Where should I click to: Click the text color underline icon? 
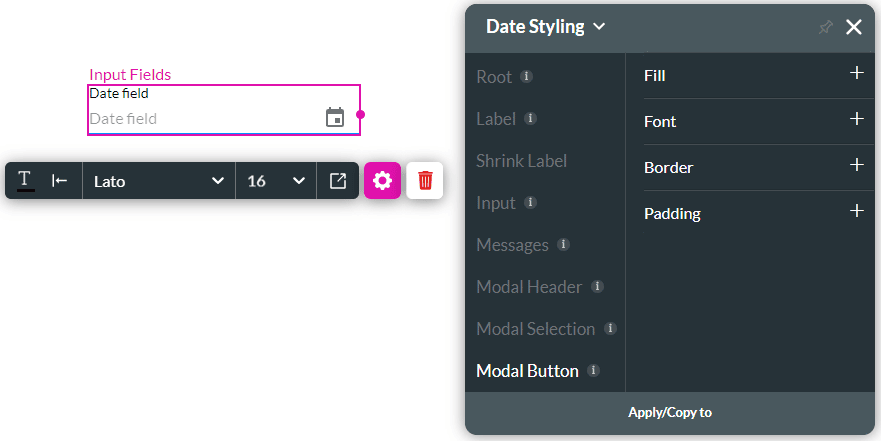coord(25,180)
